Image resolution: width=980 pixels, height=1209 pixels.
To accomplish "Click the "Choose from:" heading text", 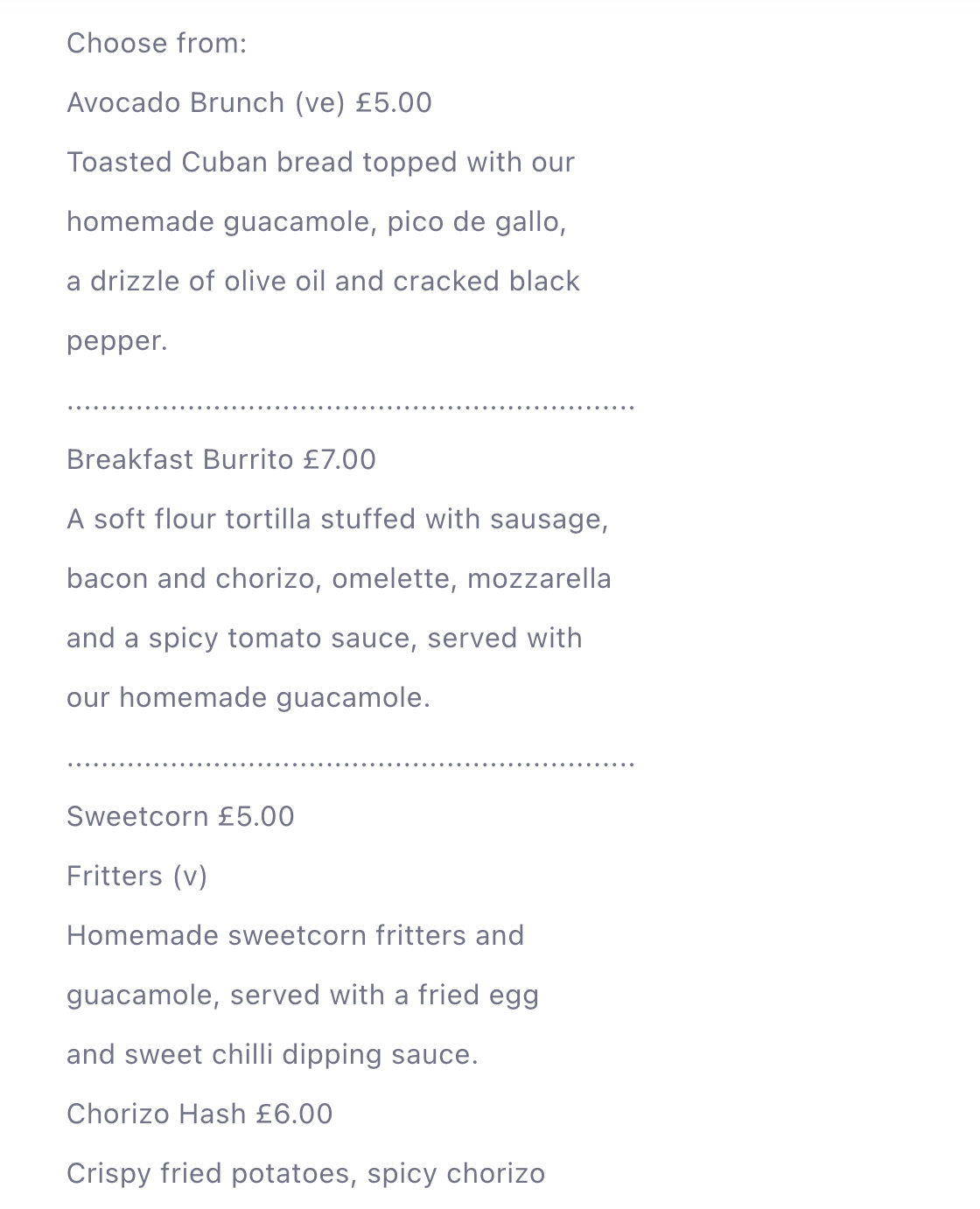I will click(157, 44).
